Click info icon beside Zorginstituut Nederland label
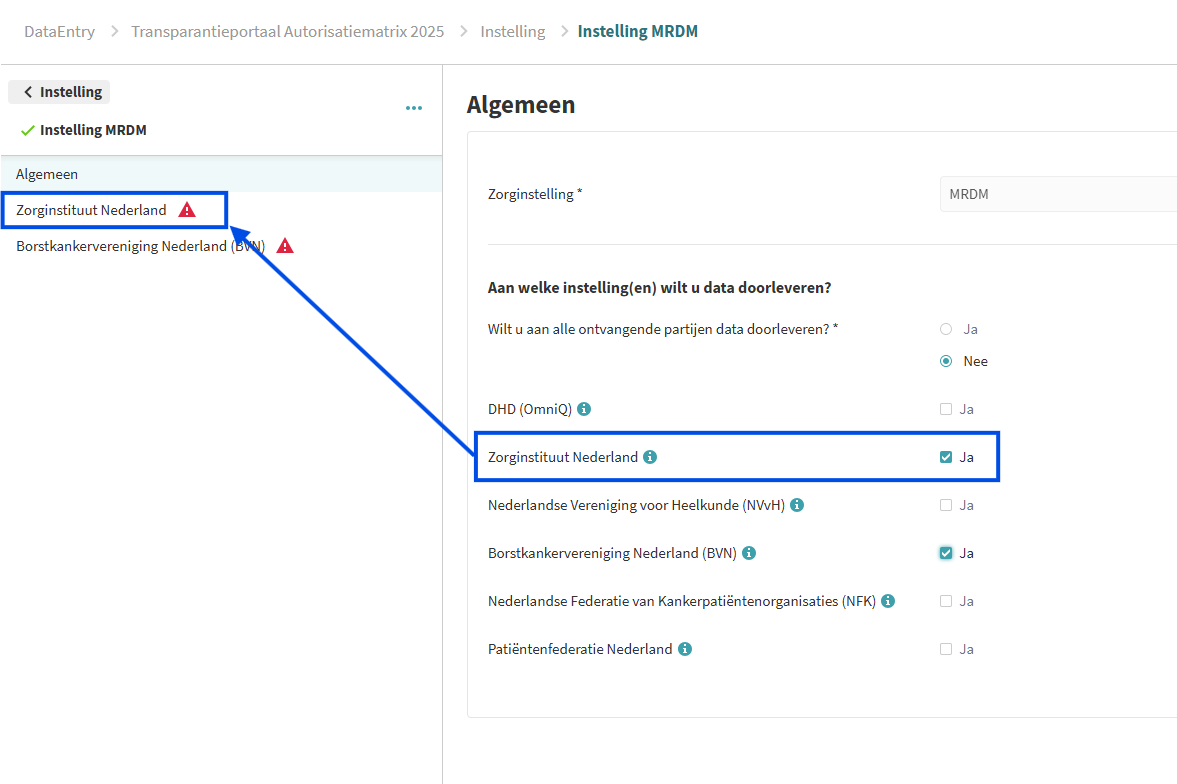The height and width of the screenshot is (784, 1177). point(650,457)
